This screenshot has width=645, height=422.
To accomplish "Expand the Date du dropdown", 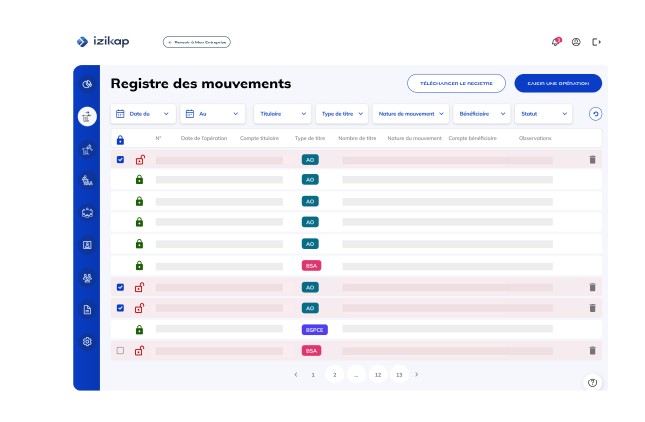I will pyautogui.click(x=143, y=114).
